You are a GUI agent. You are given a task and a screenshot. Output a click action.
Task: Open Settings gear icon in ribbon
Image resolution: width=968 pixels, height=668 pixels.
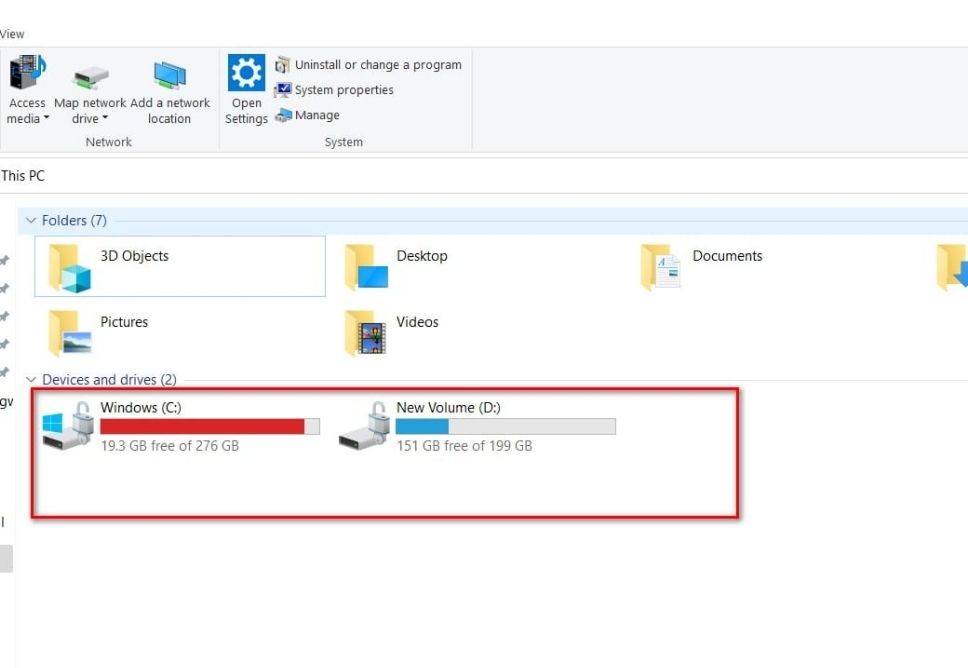[246, 74]
